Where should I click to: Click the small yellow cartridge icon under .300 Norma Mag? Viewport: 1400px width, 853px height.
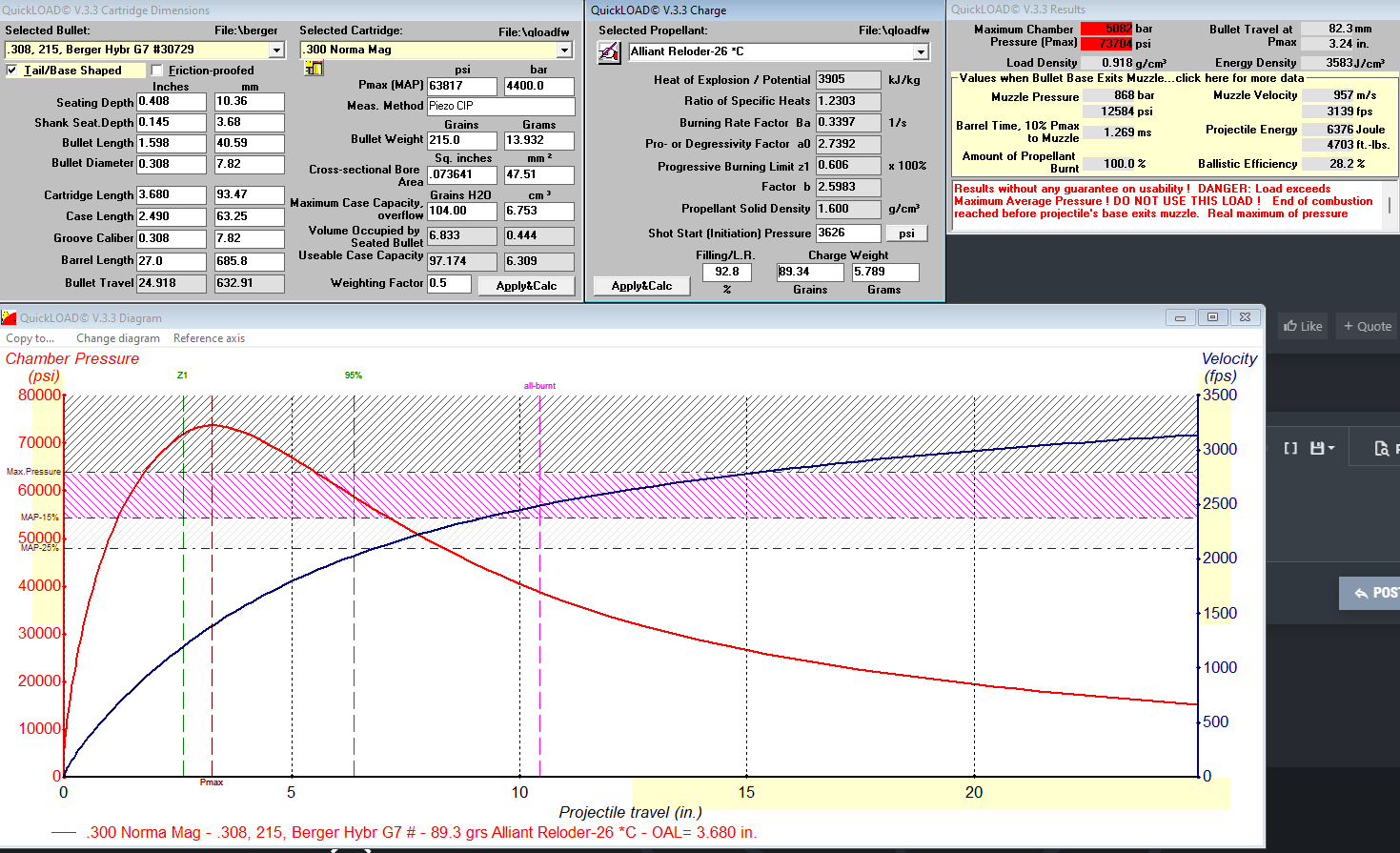(314, 69)
